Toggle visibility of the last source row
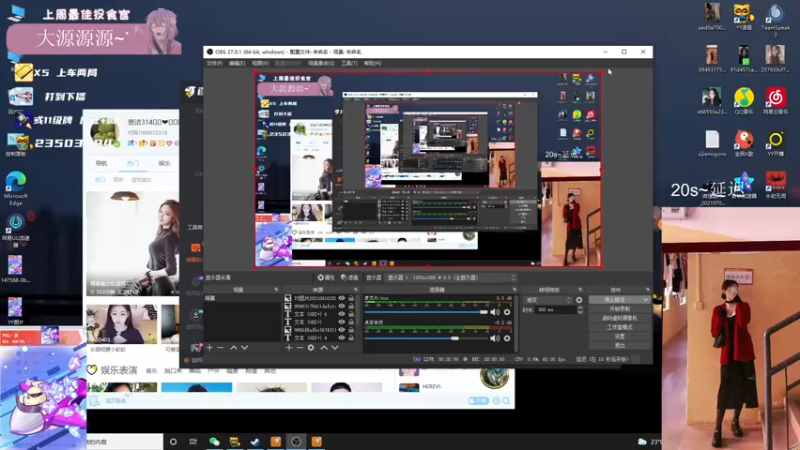Screen dimensions: 800x450 coord(342,338)
